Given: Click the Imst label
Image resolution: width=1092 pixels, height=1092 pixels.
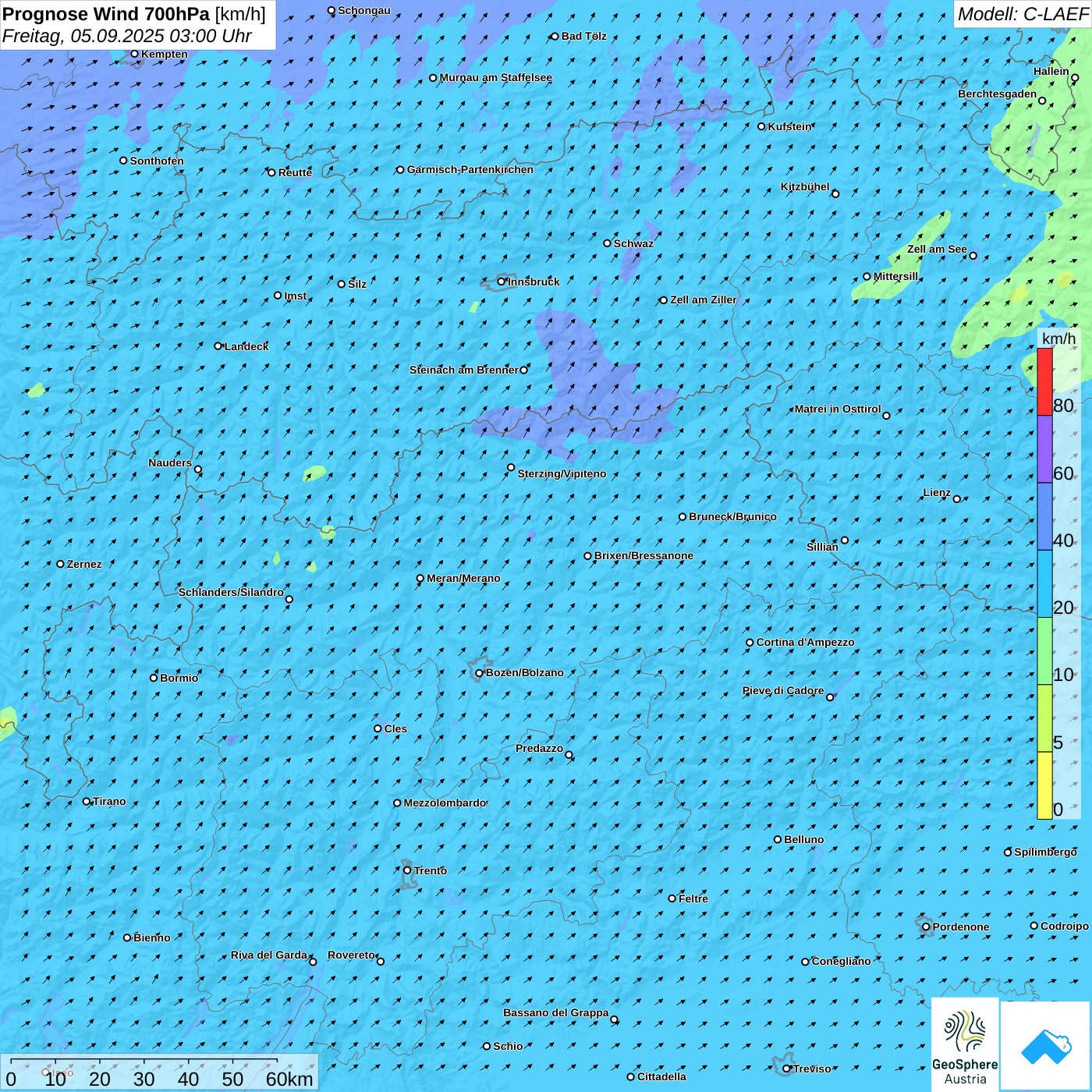Looking at the screenshot, I should [296, 296].
